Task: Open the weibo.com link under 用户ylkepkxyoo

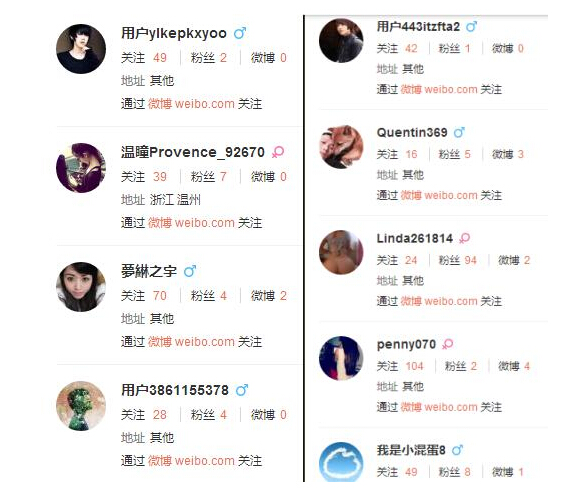Action: pos(205,104)
